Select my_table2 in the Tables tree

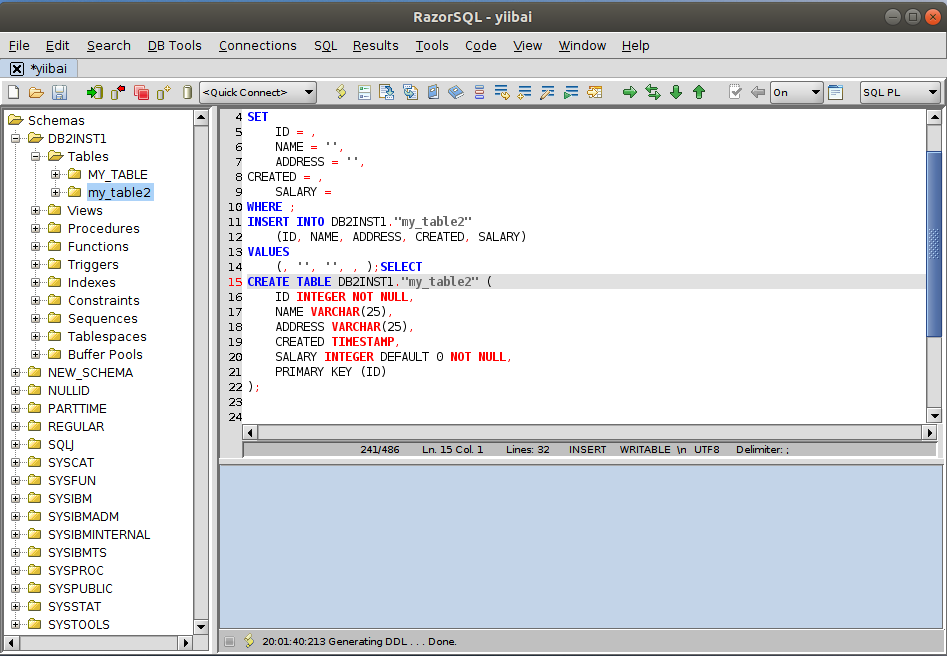[x=119, y=192]
